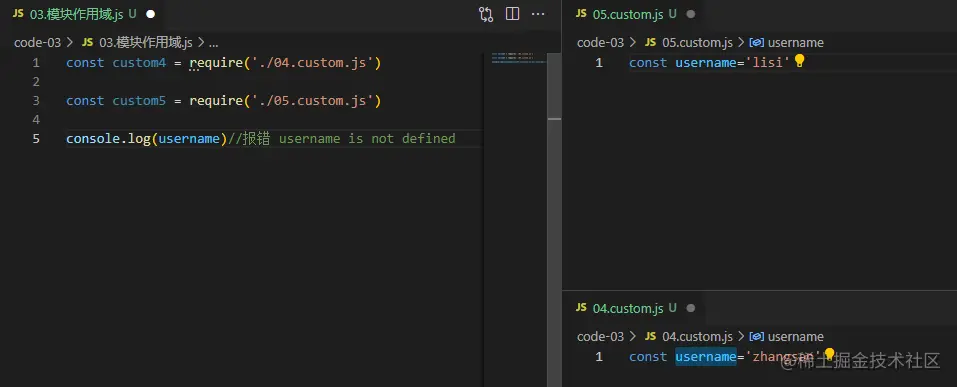Click the vertical scrollbar of left editor
The height and width of the screenshot is (387, 957).
(x=554, y=220)
